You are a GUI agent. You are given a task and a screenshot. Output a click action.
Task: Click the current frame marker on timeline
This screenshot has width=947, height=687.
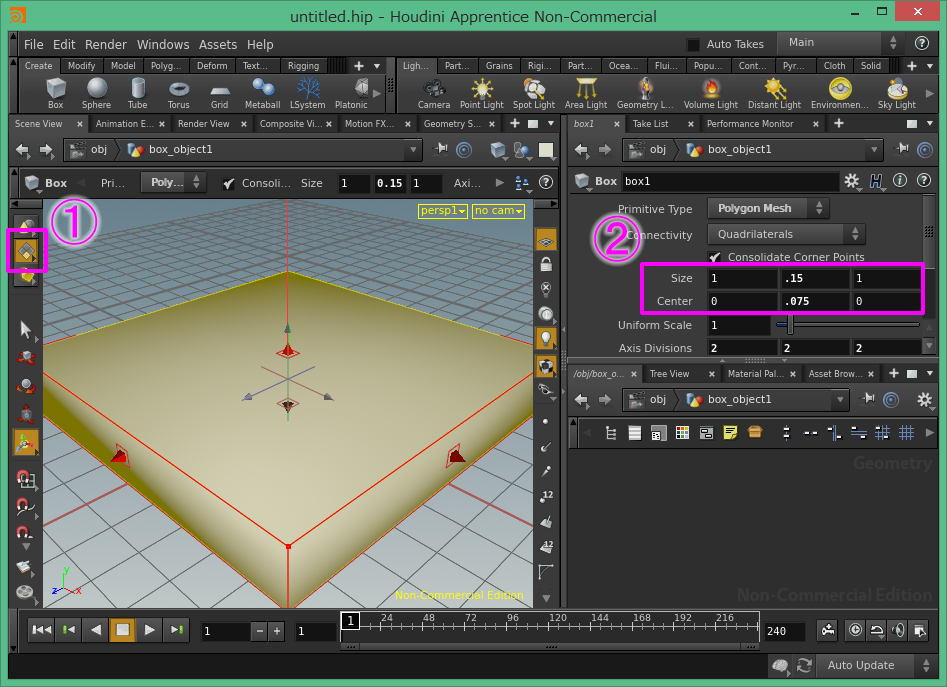(x=350, y=621)
